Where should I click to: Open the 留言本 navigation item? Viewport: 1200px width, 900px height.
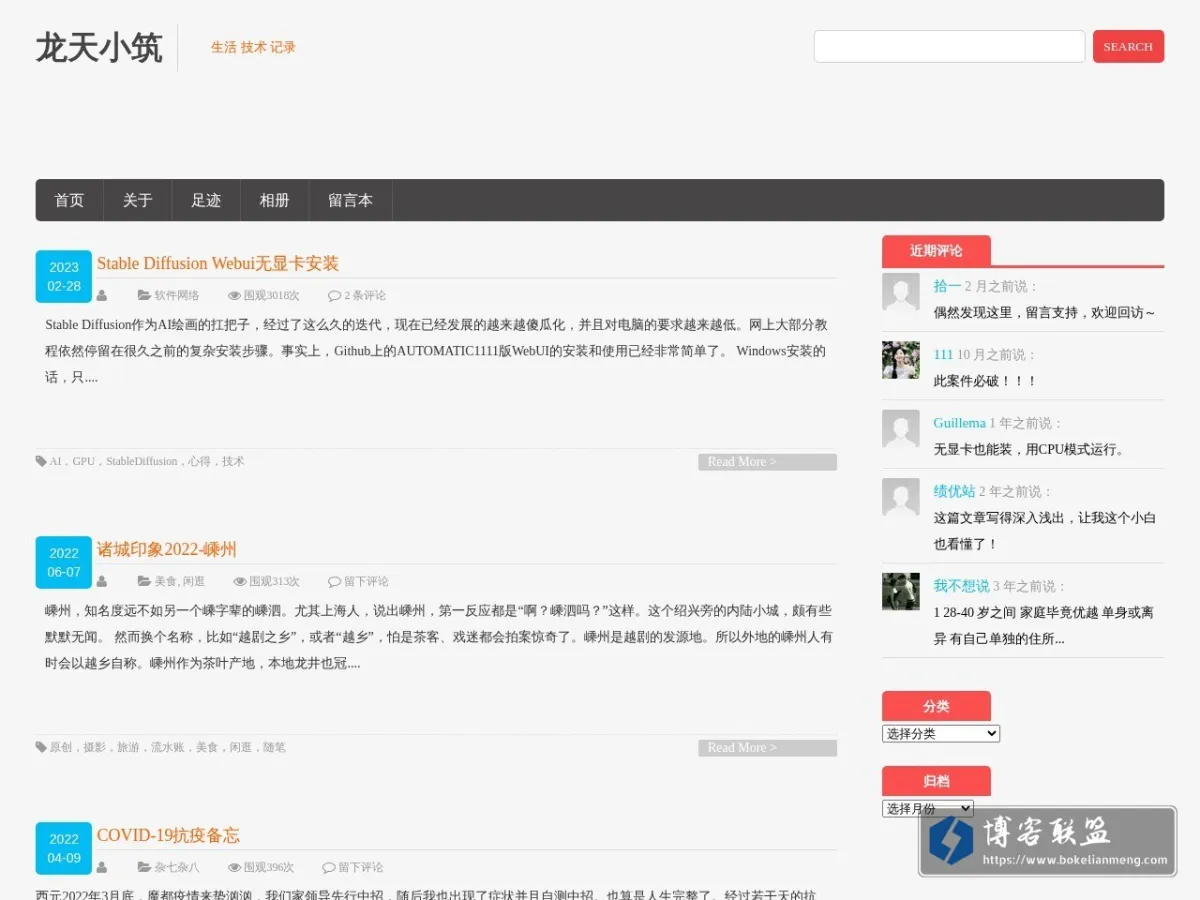pos(351,200)
